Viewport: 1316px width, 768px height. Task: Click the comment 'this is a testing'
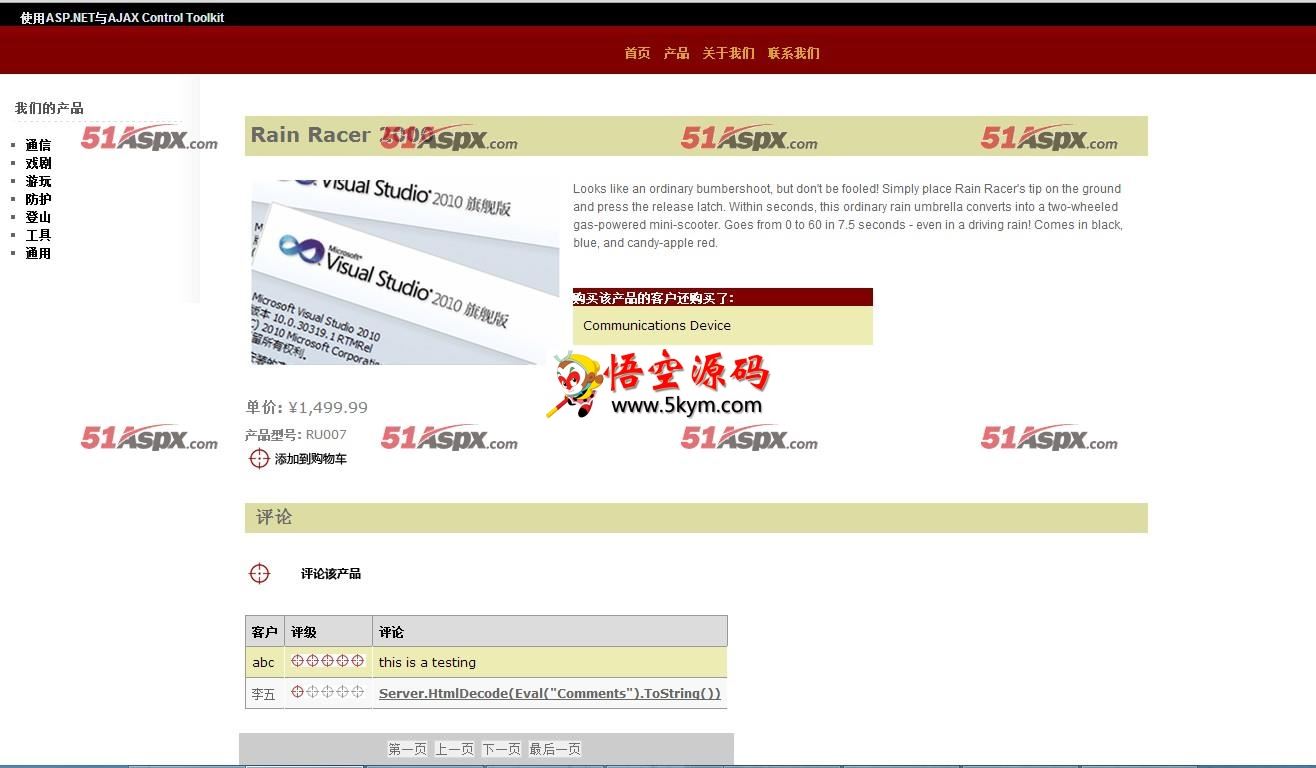click(x=427, y=662)
